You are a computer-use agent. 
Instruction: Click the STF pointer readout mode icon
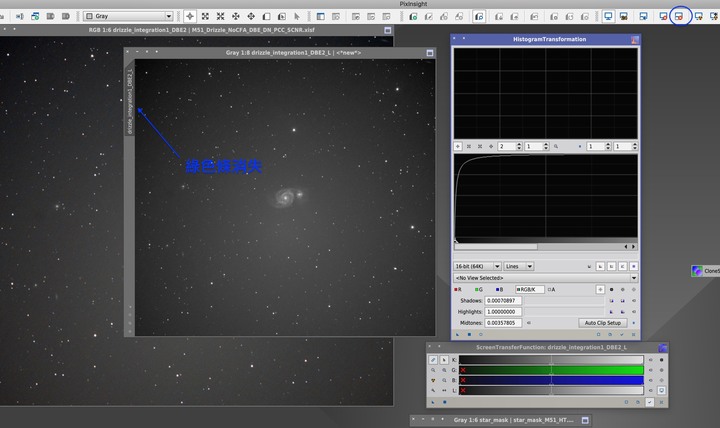[444, 360]
